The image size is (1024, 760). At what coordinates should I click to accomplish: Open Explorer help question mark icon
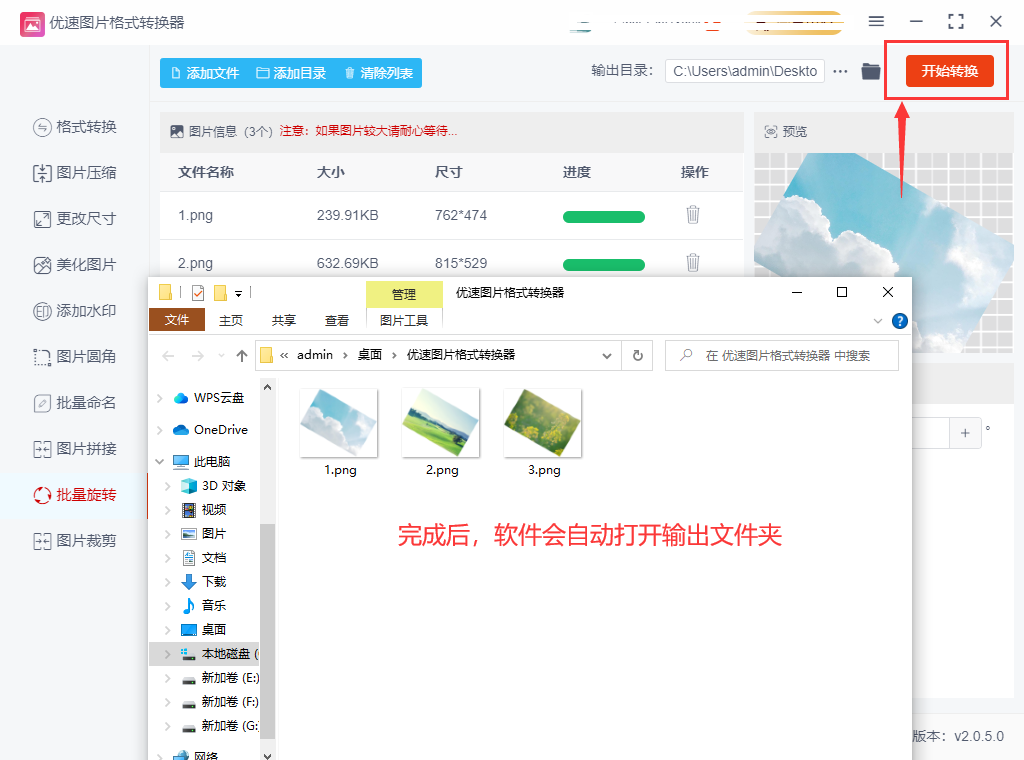pos(900,321)
